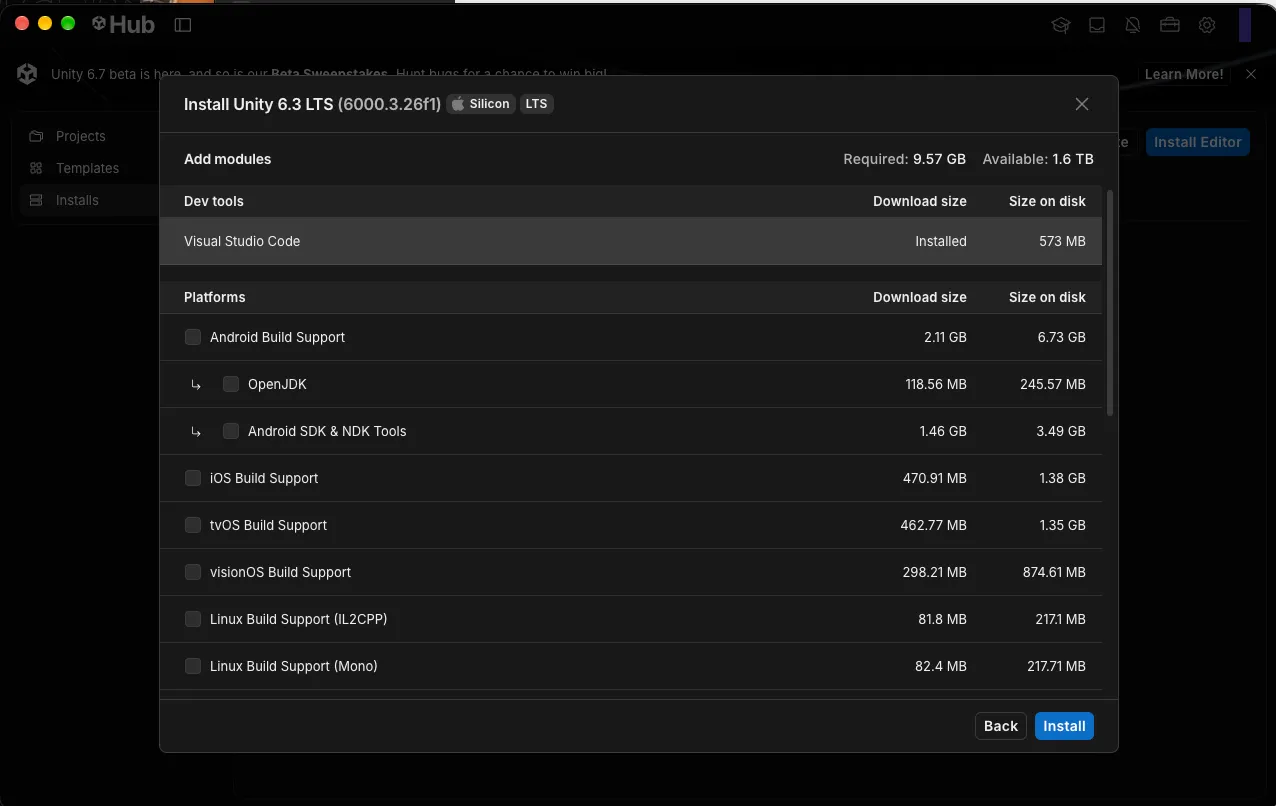Click the 81.8 MB Linux IL2CPP size
The width and height of the screenshot is (1276, 806).
pyautogui.click(x=942, y=619)
